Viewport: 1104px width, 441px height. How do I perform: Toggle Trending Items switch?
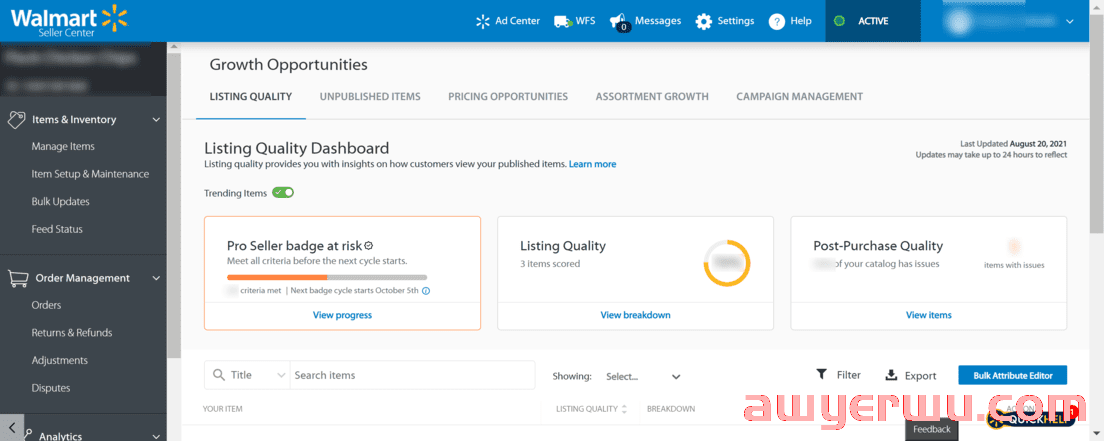coord(283,192)
